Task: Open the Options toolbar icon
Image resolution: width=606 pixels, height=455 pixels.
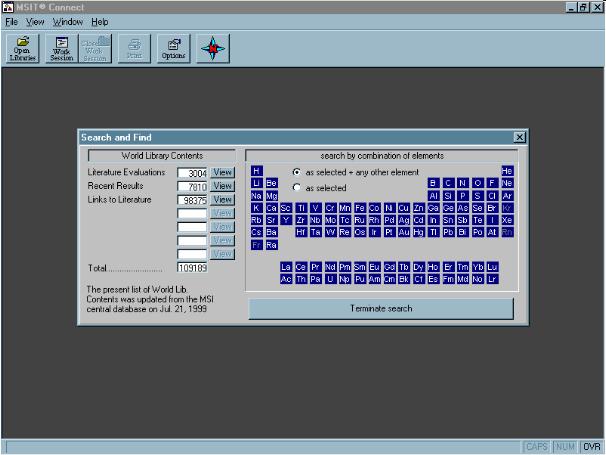Action: [x=174, y=48]
